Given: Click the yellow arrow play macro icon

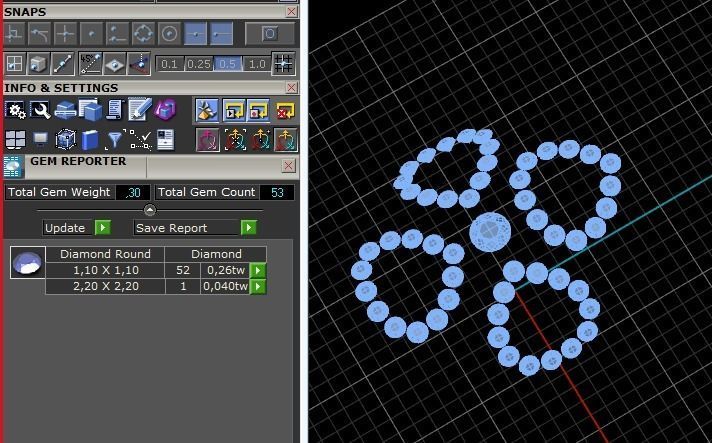Looking at the screenshot, I should pos(234,110).
